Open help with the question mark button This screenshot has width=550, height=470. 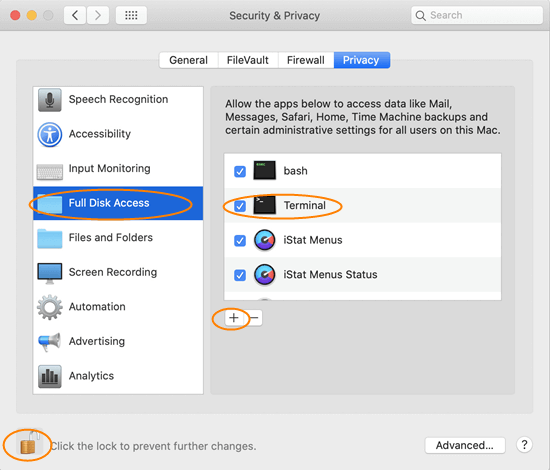(x=524, y=445)
